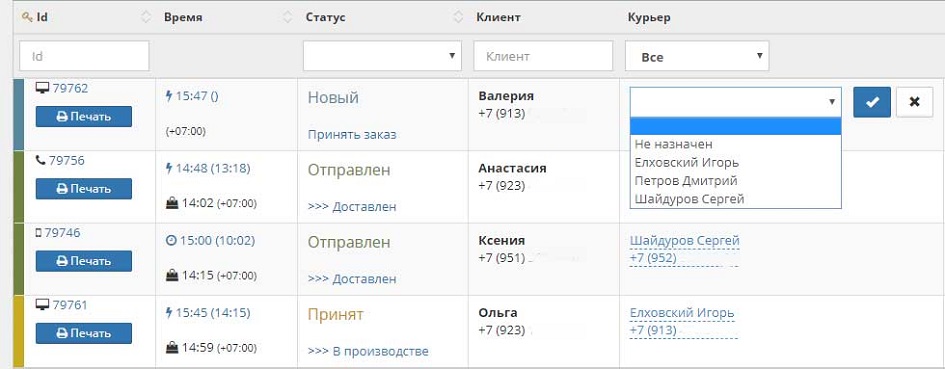945x369 pixels.
Task: Focus the Клиент filter input field
Action: pyautogui.click(x=543, y=56)
